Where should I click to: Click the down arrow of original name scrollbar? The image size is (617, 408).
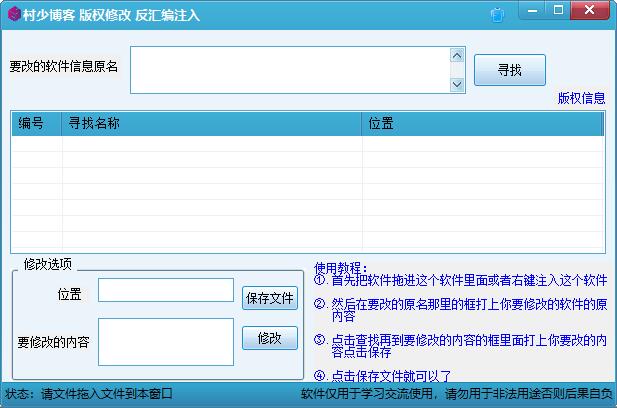pos(457,85)
